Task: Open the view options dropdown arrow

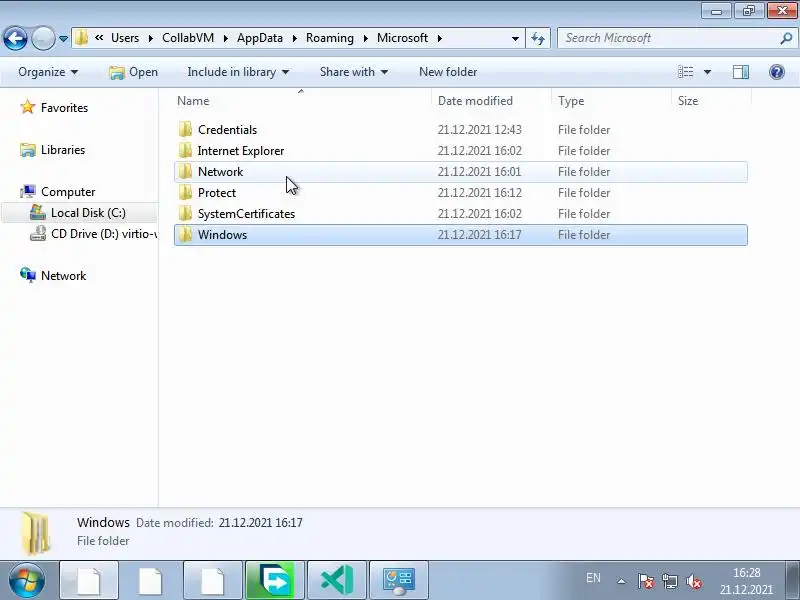Action: [x=707, y=72]
